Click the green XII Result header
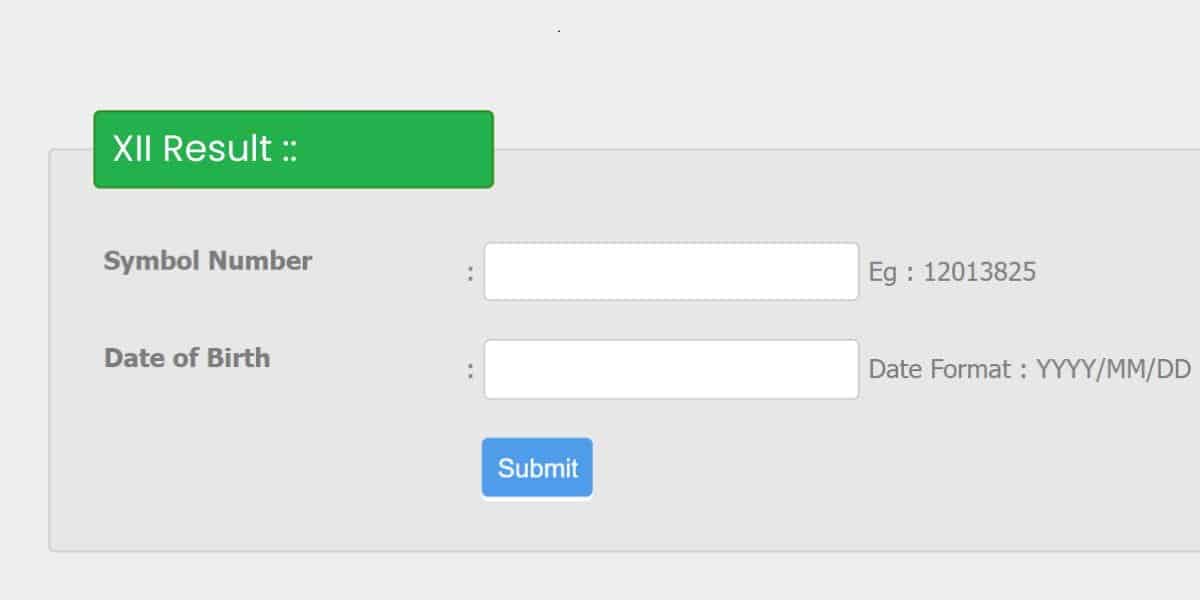Image resolution: width=1200 pixels, height=600 pixels. pos(293,149)
